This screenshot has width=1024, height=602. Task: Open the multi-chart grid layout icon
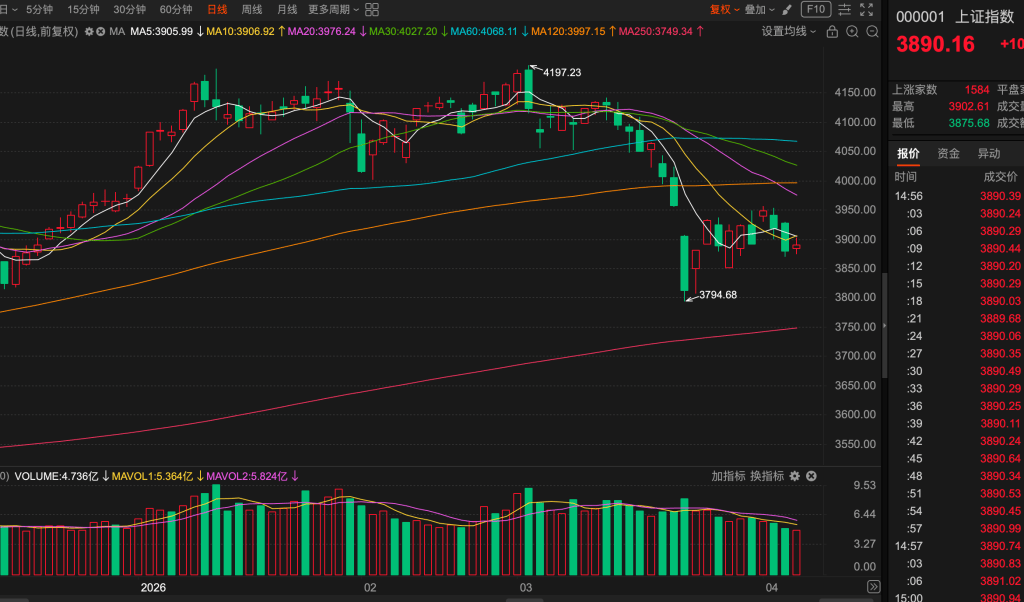click(372, 9)
